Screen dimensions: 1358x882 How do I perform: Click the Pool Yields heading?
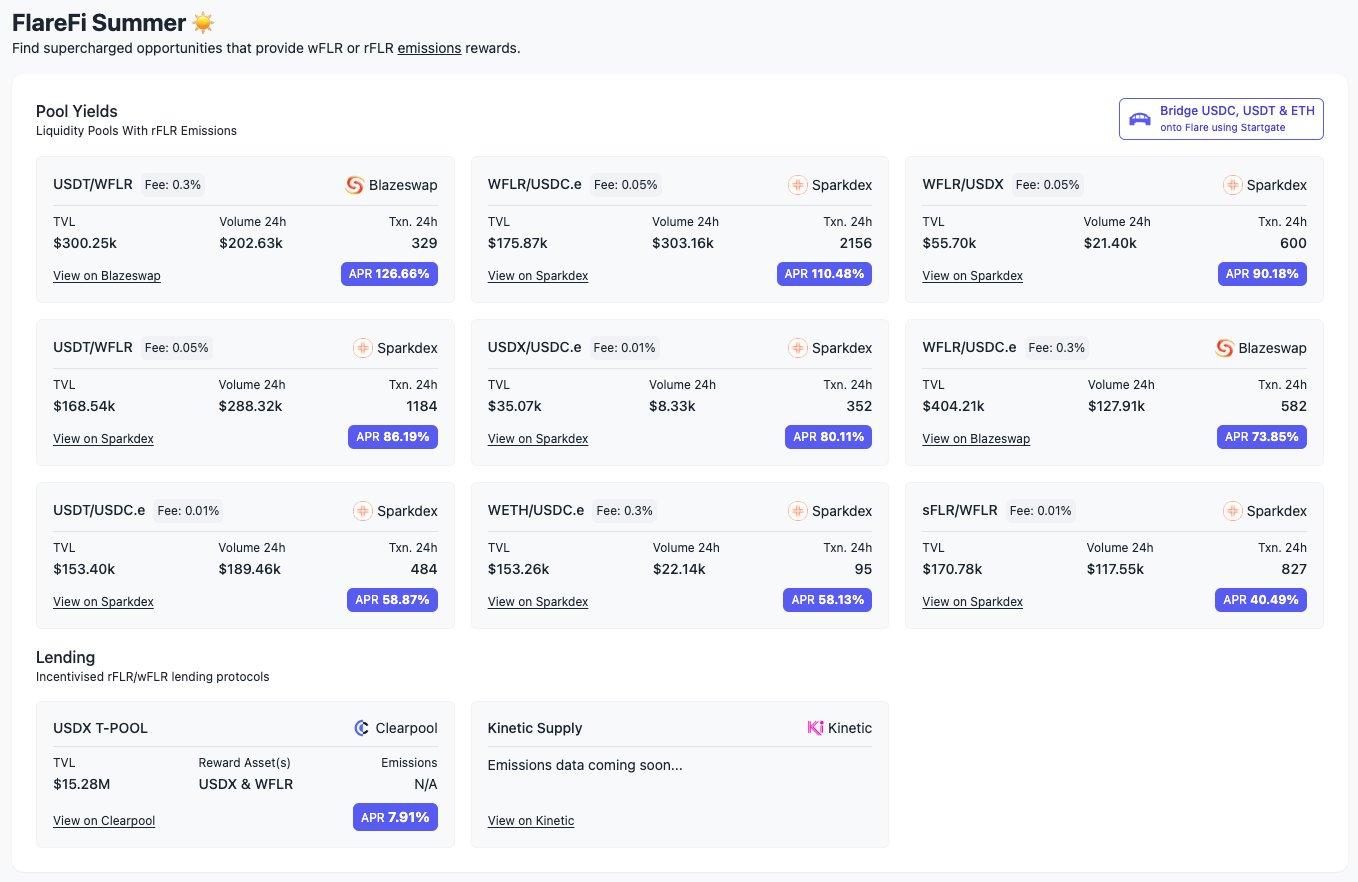click(x=77, y=111)
